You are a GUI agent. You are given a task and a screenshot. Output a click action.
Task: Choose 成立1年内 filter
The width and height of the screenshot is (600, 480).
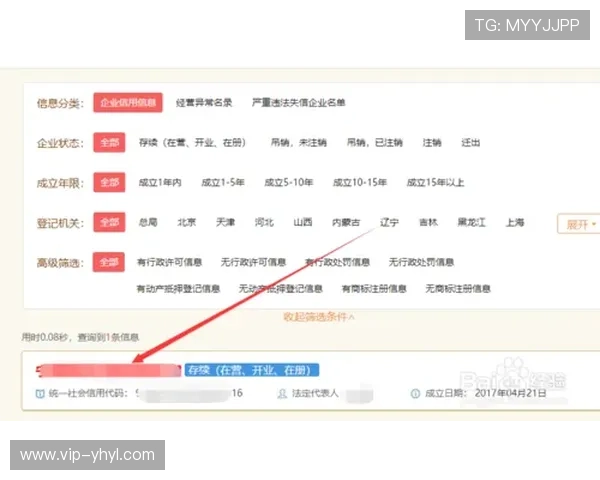pyautogui.click(x=160, y=183)
